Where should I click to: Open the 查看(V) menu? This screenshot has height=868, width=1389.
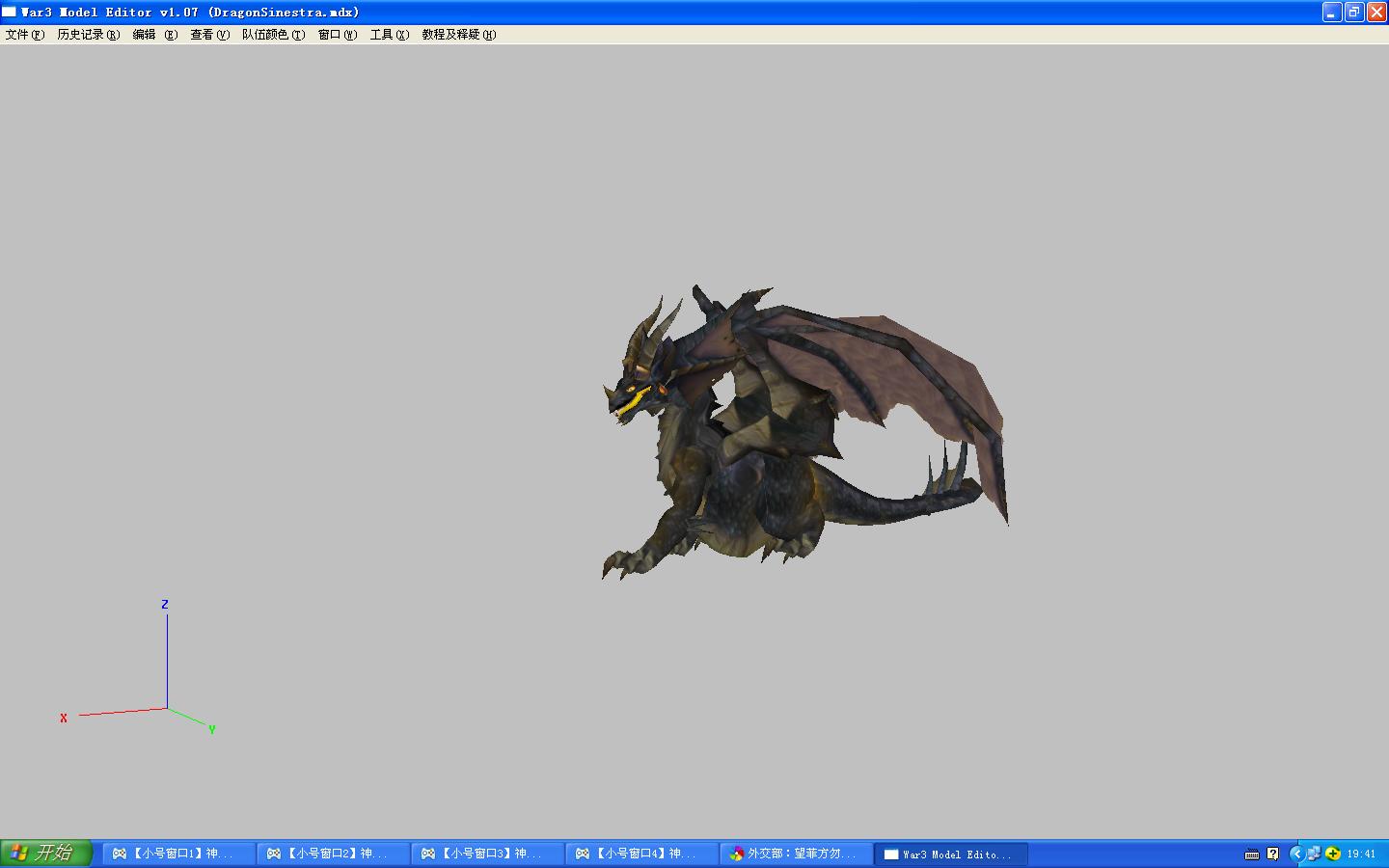coord(209,35)
